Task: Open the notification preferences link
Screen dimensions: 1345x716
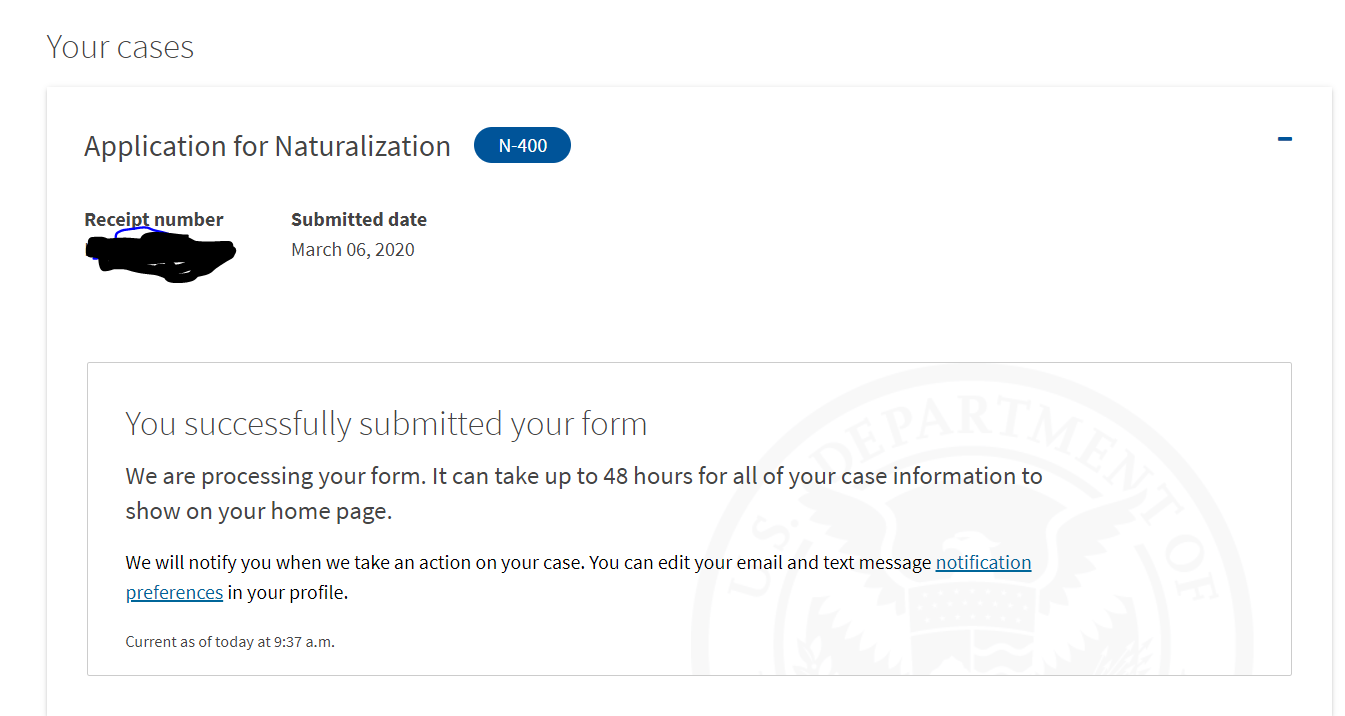Action: (x=983, y=562)
